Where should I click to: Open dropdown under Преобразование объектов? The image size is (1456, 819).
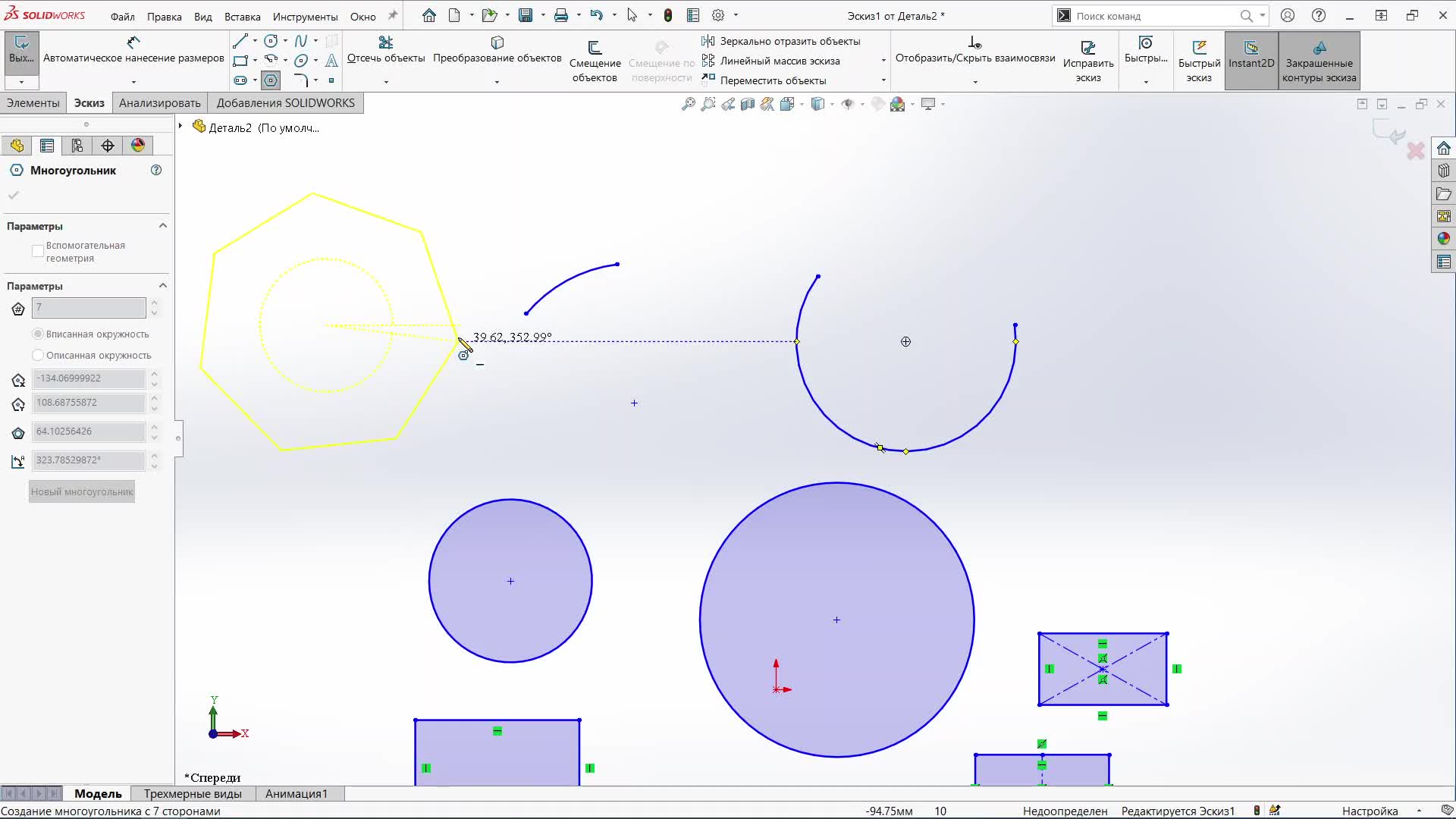[497, 82]
